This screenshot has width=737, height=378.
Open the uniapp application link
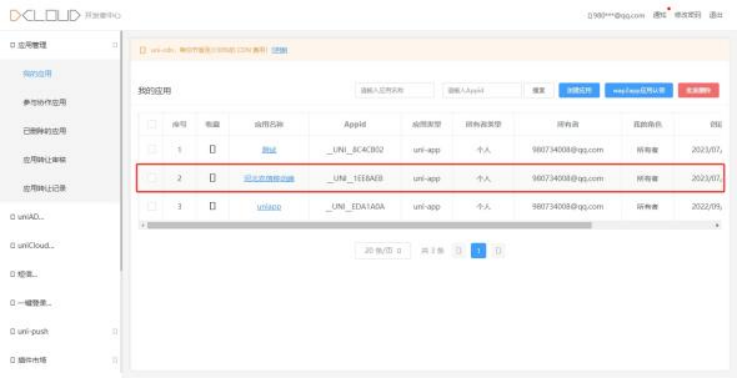coord(269,207)
